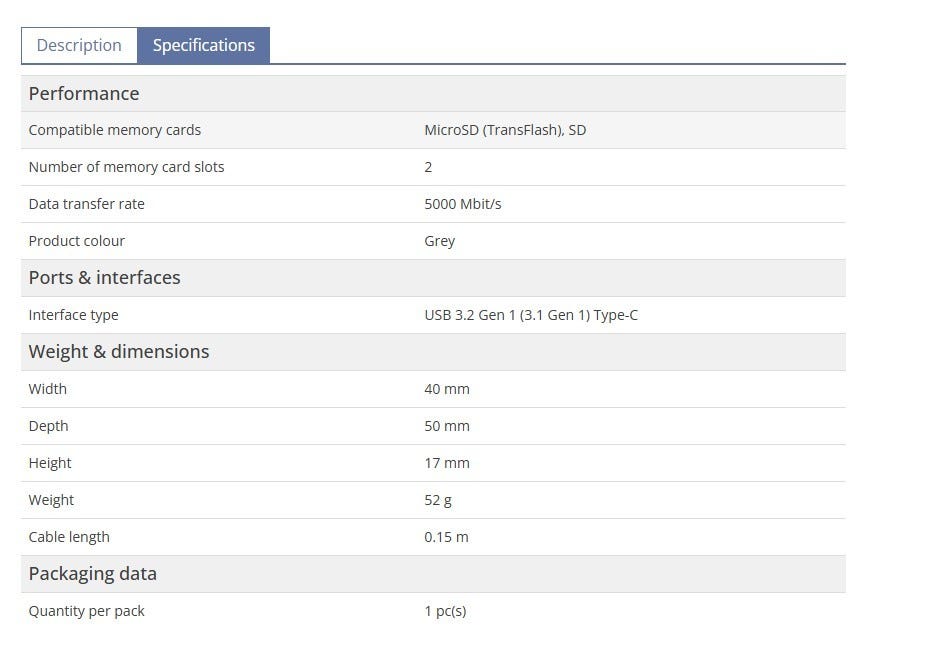Click the Compatible memory cards label
Screen dimensions: 935x651
[114, 130]
